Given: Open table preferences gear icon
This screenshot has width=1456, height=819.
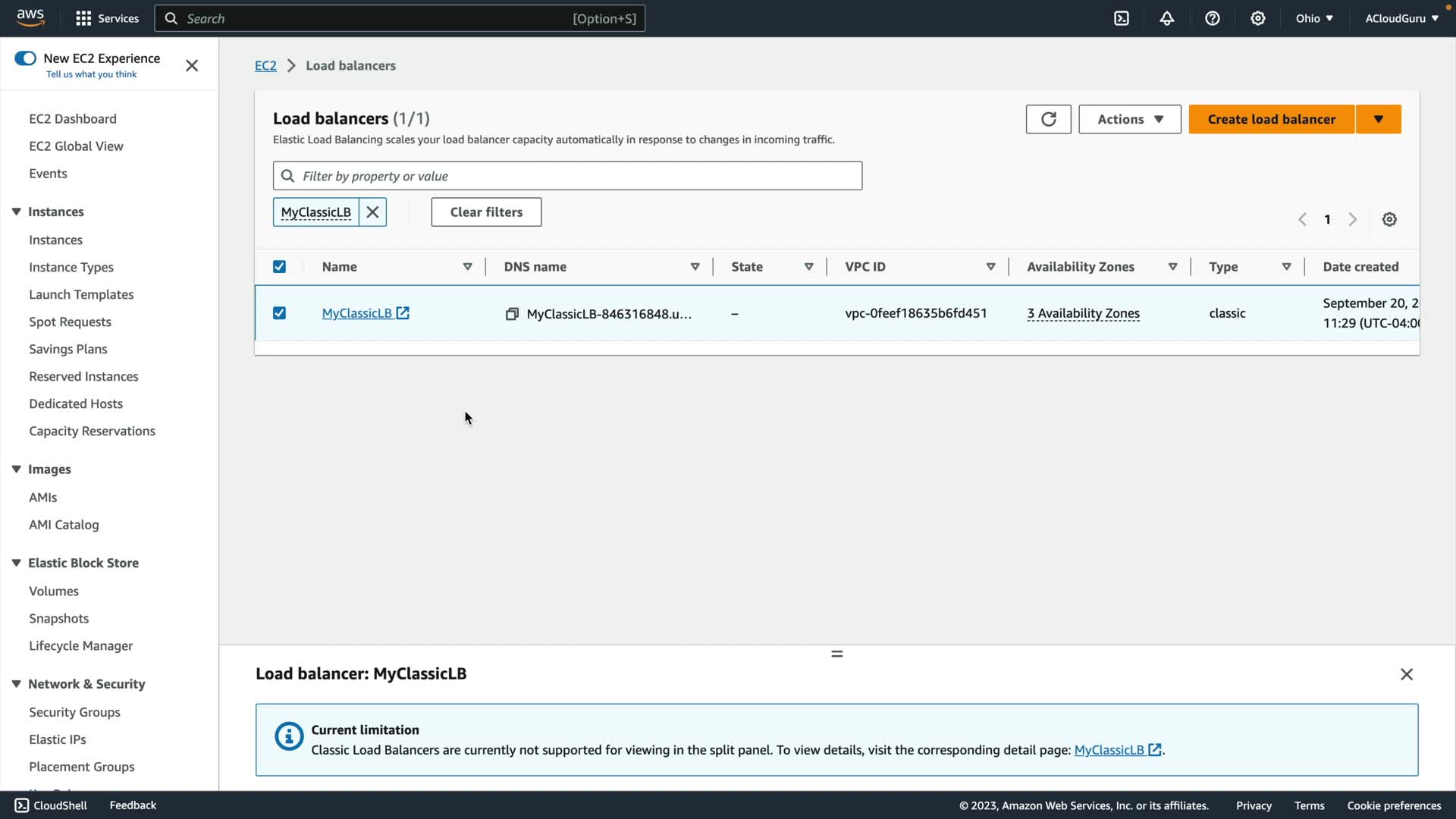Looking at the screenshot, I should pyautogui.click(x=1389, y=219).
